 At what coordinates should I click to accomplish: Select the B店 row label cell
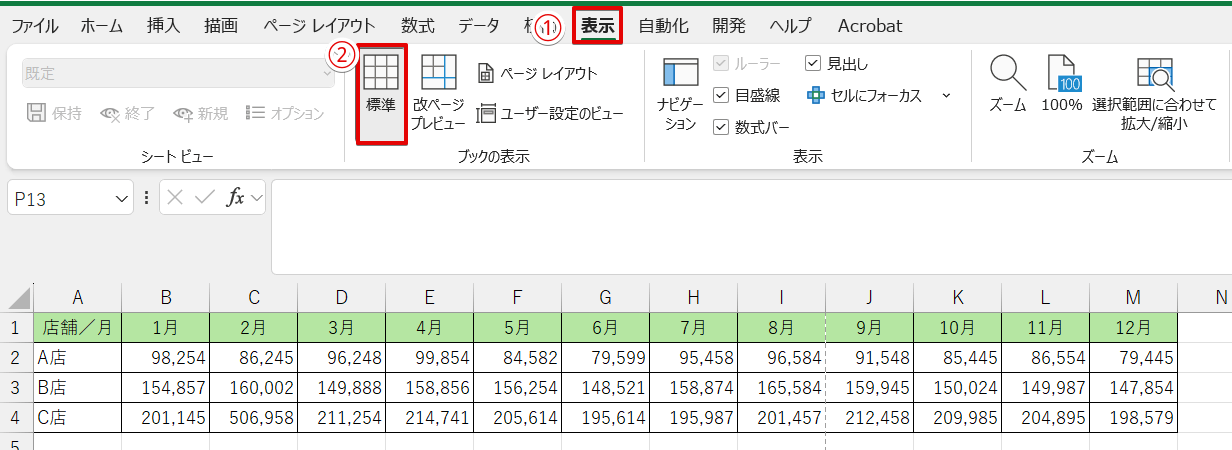click(78, 387)
